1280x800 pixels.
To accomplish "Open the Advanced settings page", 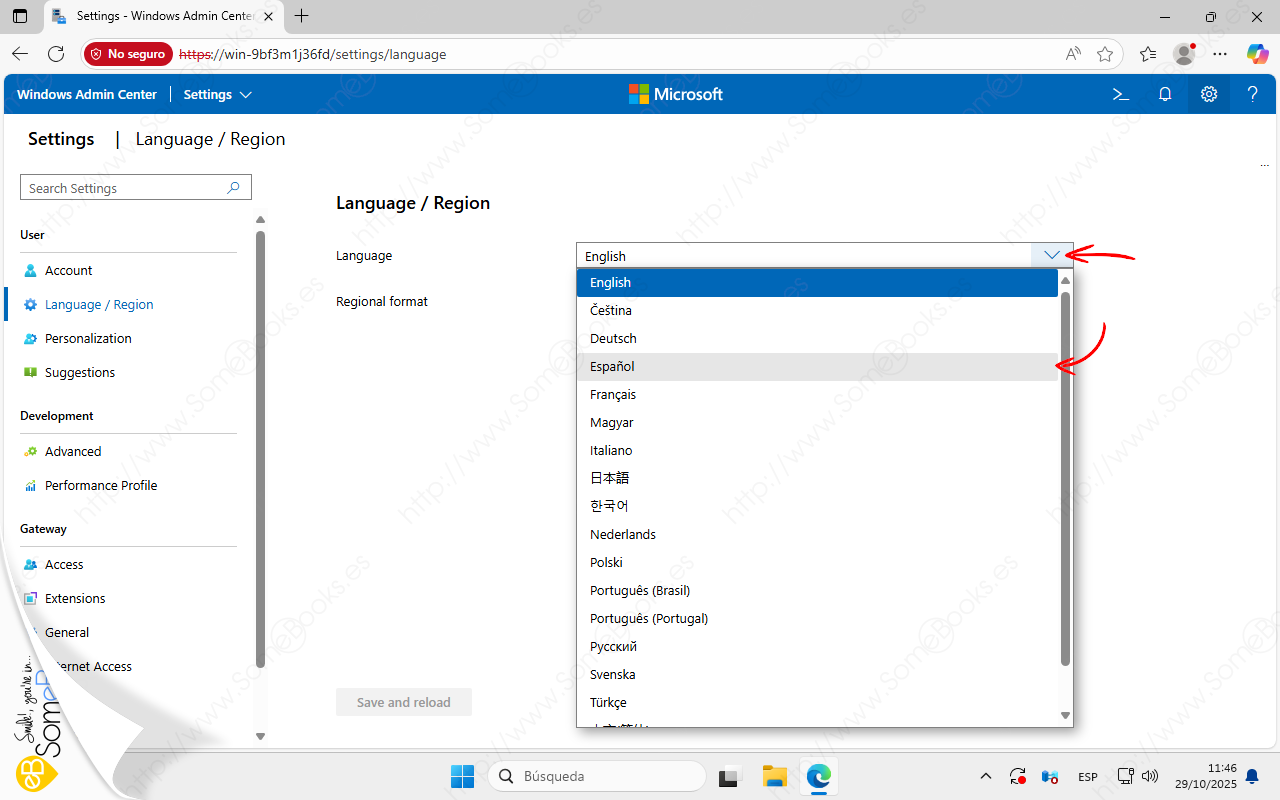I will pos(73,451).
